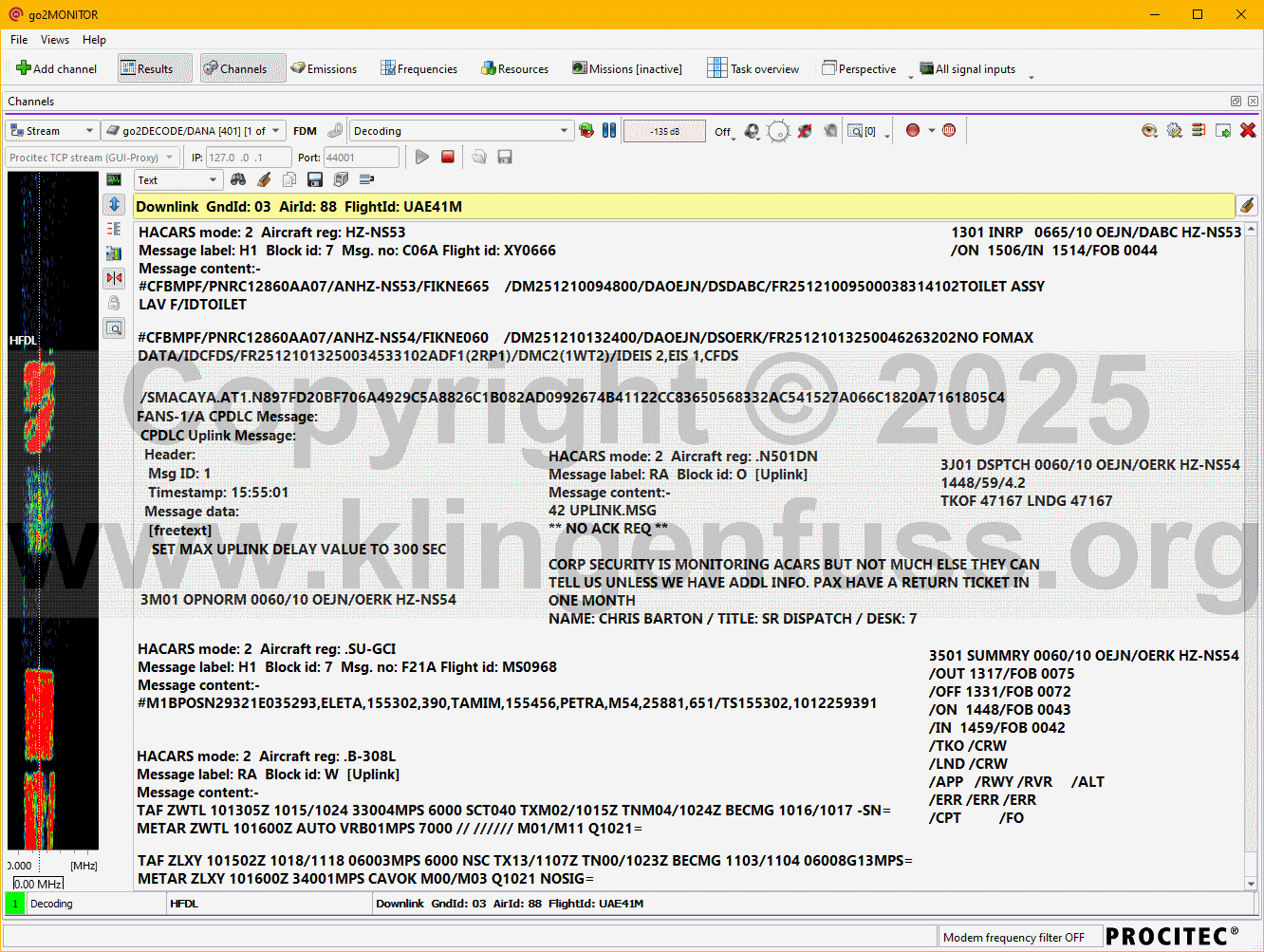Expand the Decoding mode dropdown
Image resolution: width=1264 pixels, height=952 pixels.
[461, 131]
